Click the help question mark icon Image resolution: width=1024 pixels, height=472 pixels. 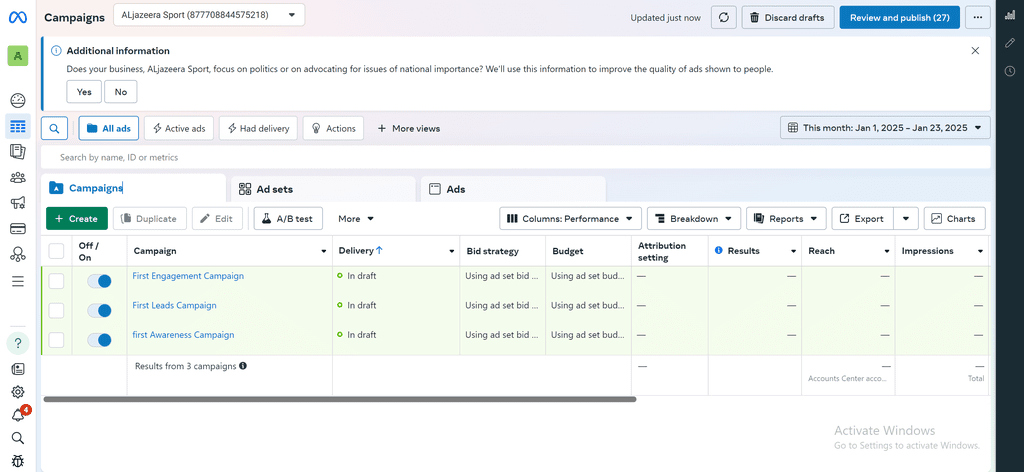(18, 343)
